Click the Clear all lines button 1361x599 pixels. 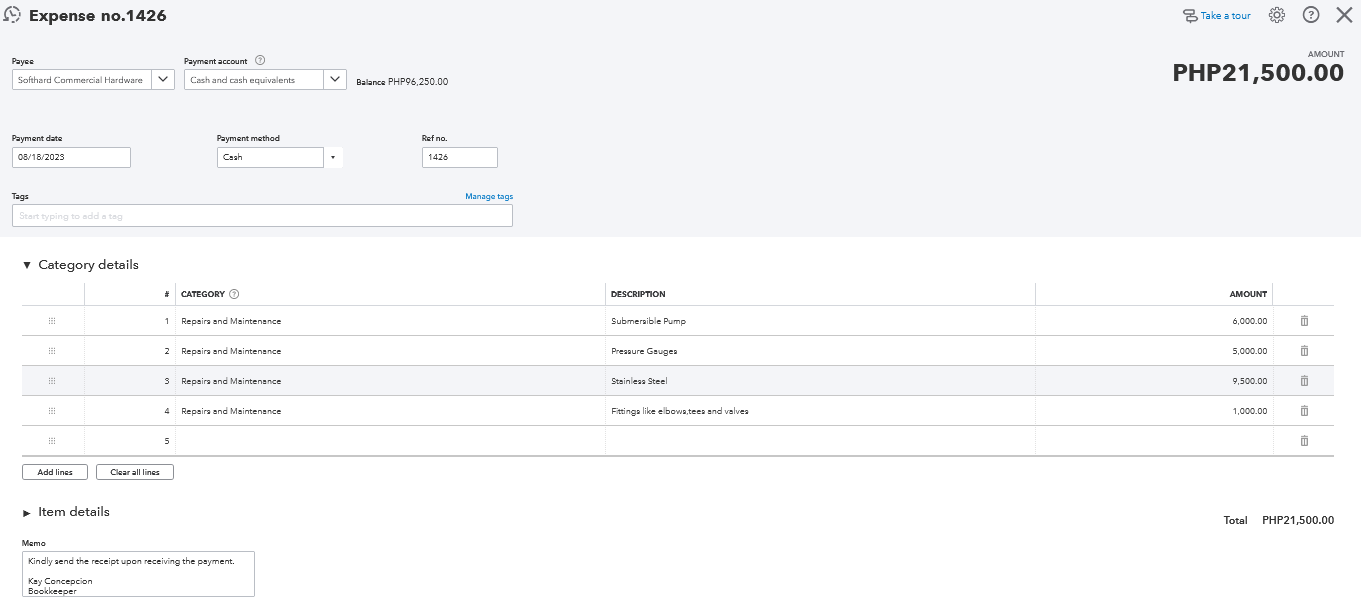click(x=135, y=472)
